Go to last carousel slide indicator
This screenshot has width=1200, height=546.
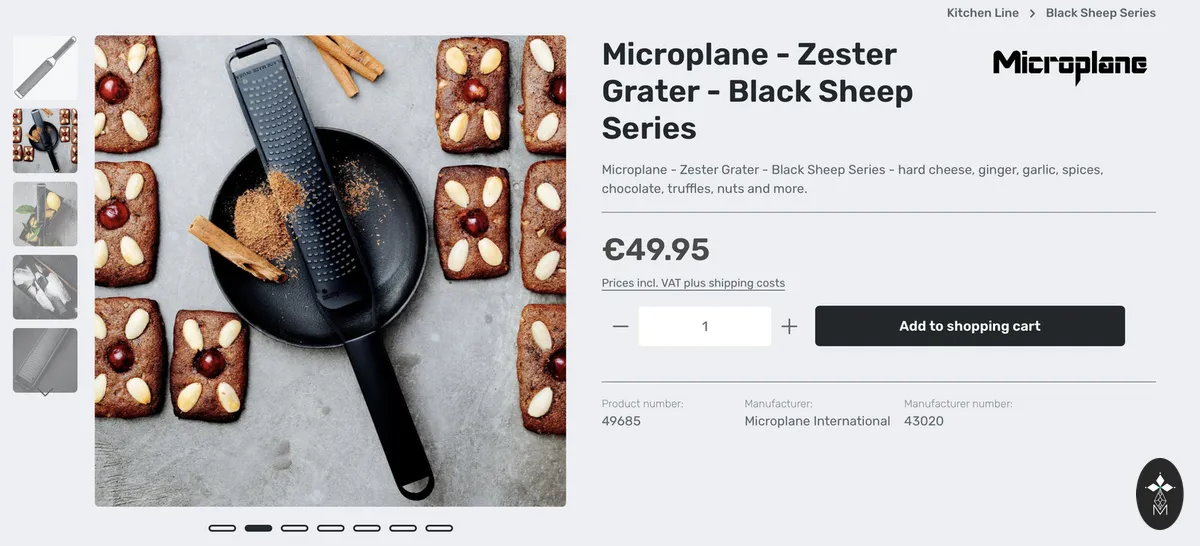439,528
